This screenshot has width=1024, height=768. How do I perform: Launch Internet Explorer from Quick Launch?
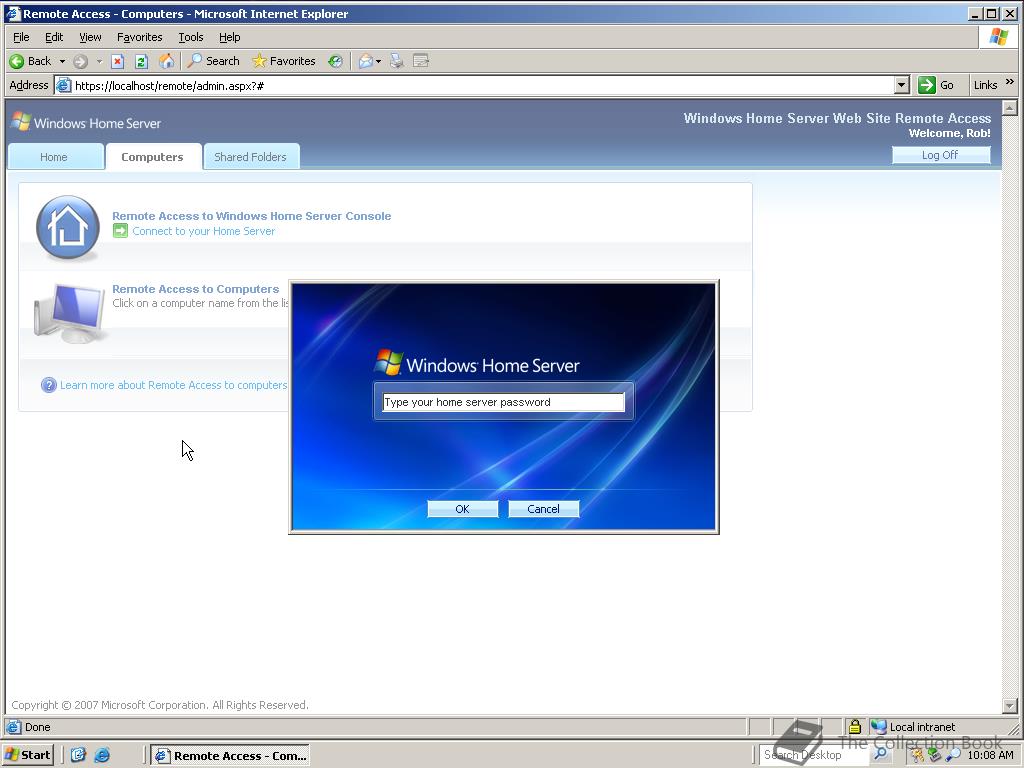[102, 755]
